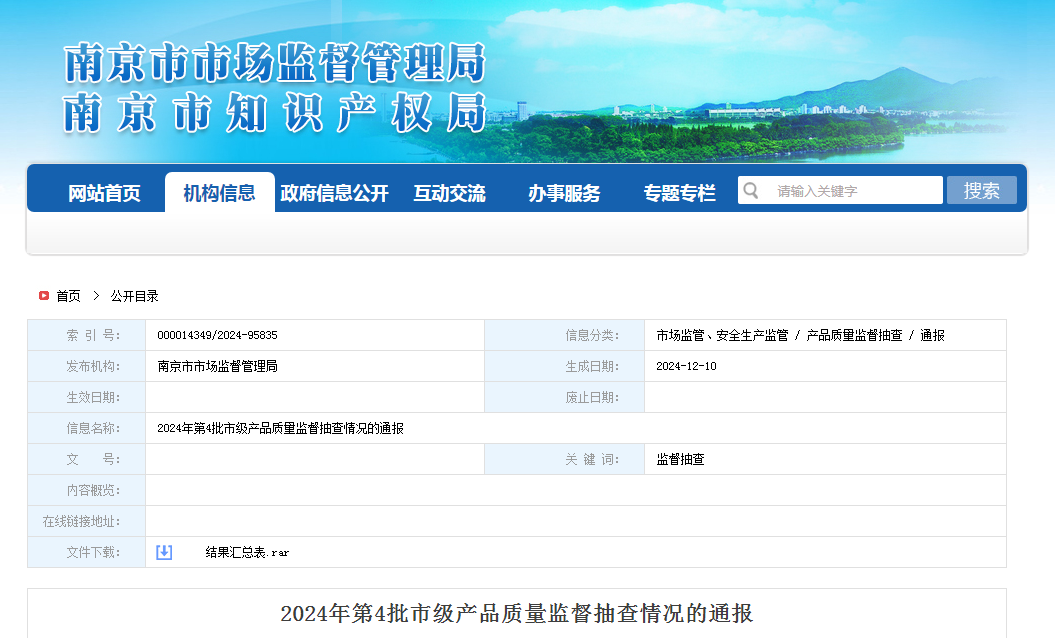The width and height of the screenshot is (1055, 638).
Task: Click the magnifier icon in search box
Action: click(751, 191)
